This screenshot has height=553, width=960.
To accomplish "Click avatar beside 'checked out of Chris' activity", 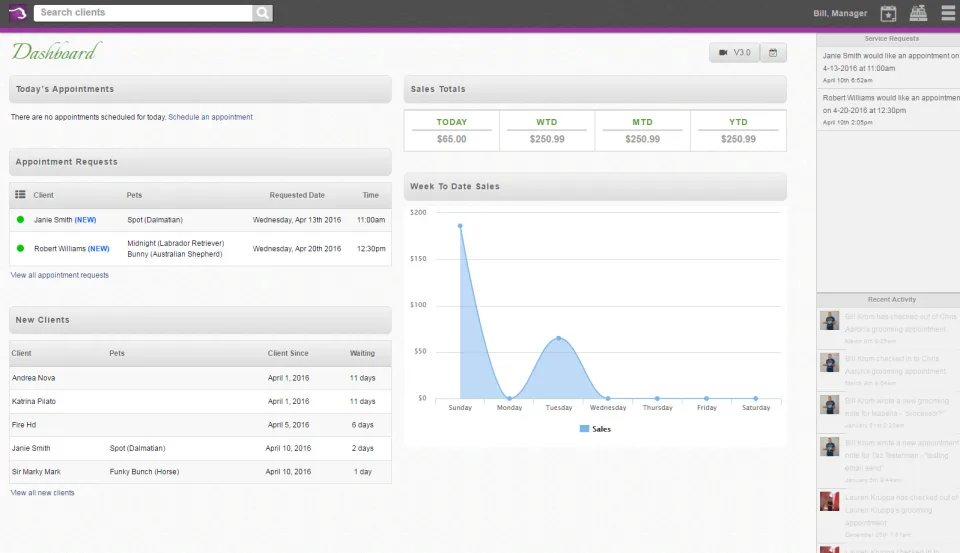I will (x=830, y=320).
